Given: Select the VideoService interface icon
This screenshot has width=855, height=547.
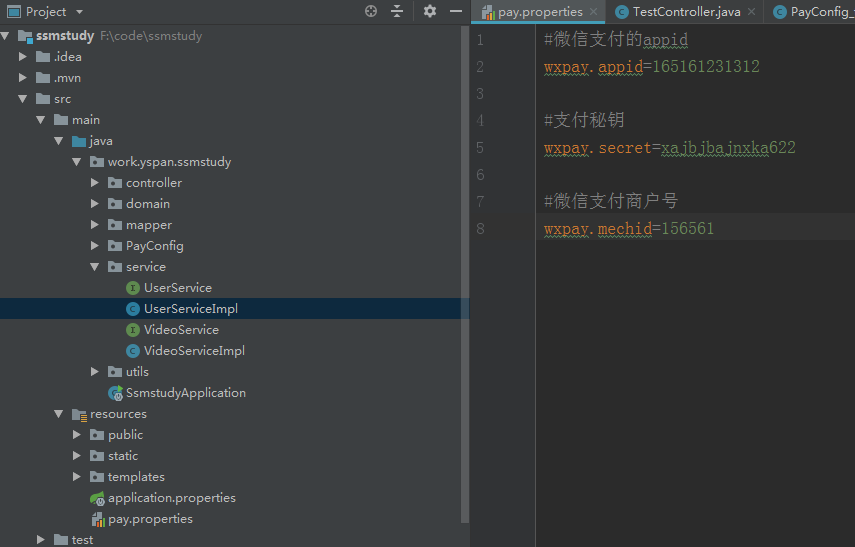Looking at the screenshot, I should [x=133, y=330].
